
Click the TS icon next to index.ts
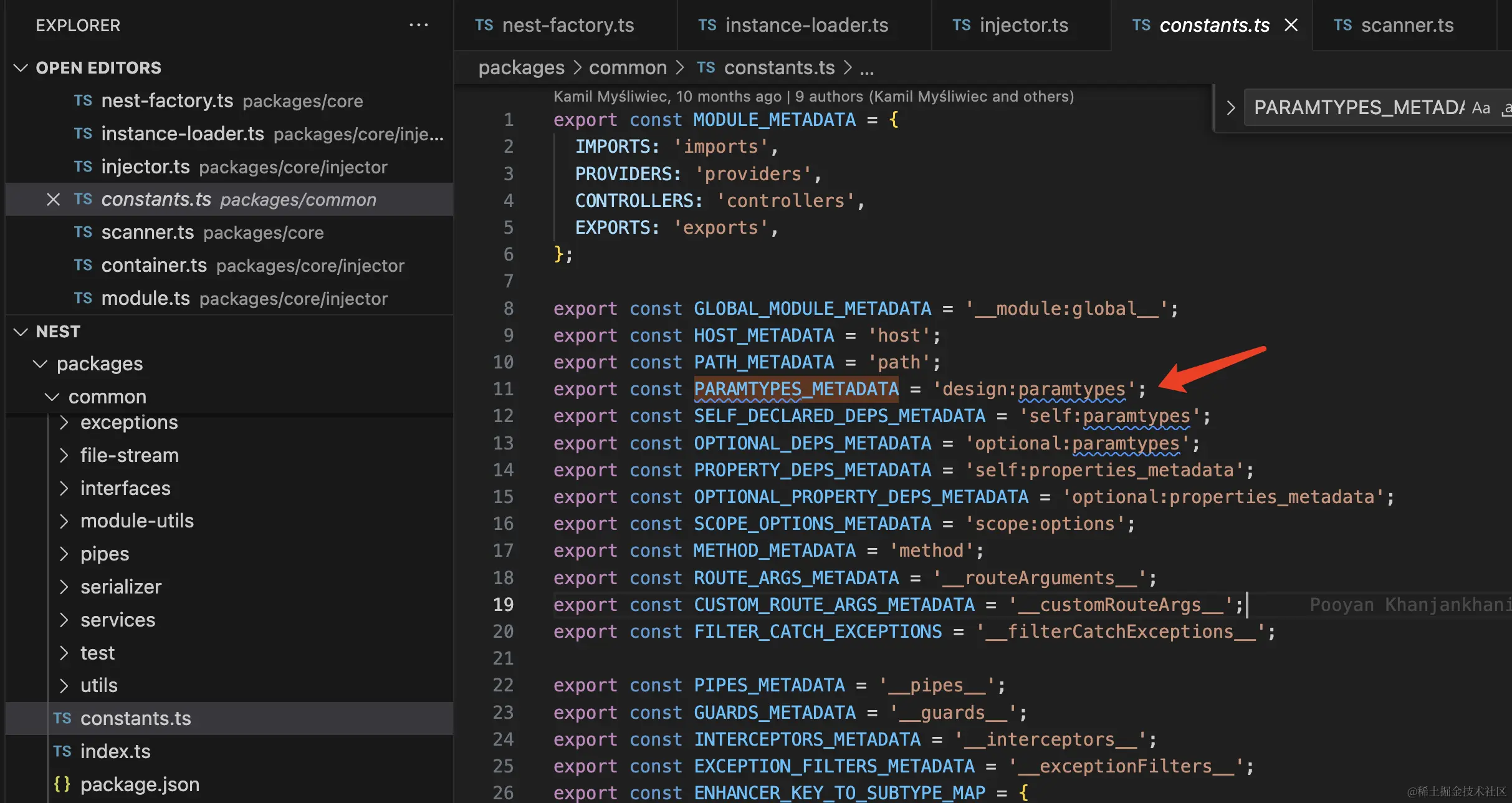click(x=62, y=751)
